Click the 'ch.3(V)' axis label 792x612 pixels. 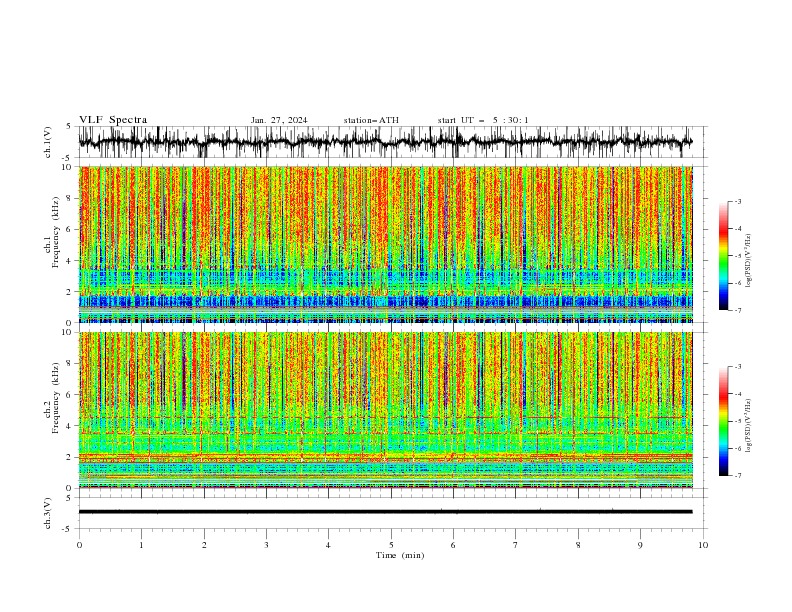(x=48, y=513)
